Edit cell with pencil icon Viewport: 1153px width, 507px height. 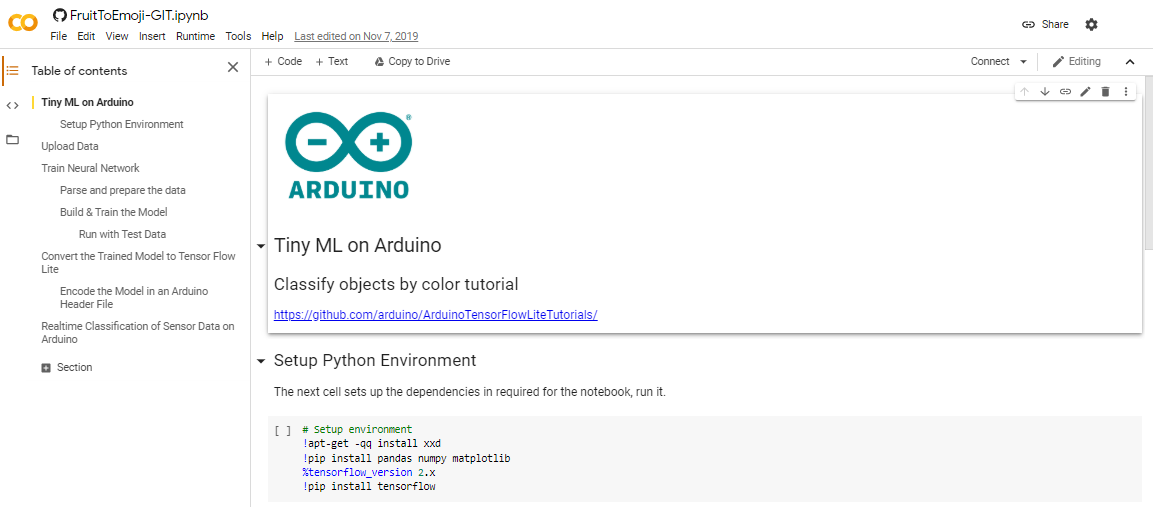pos(1085,91)
